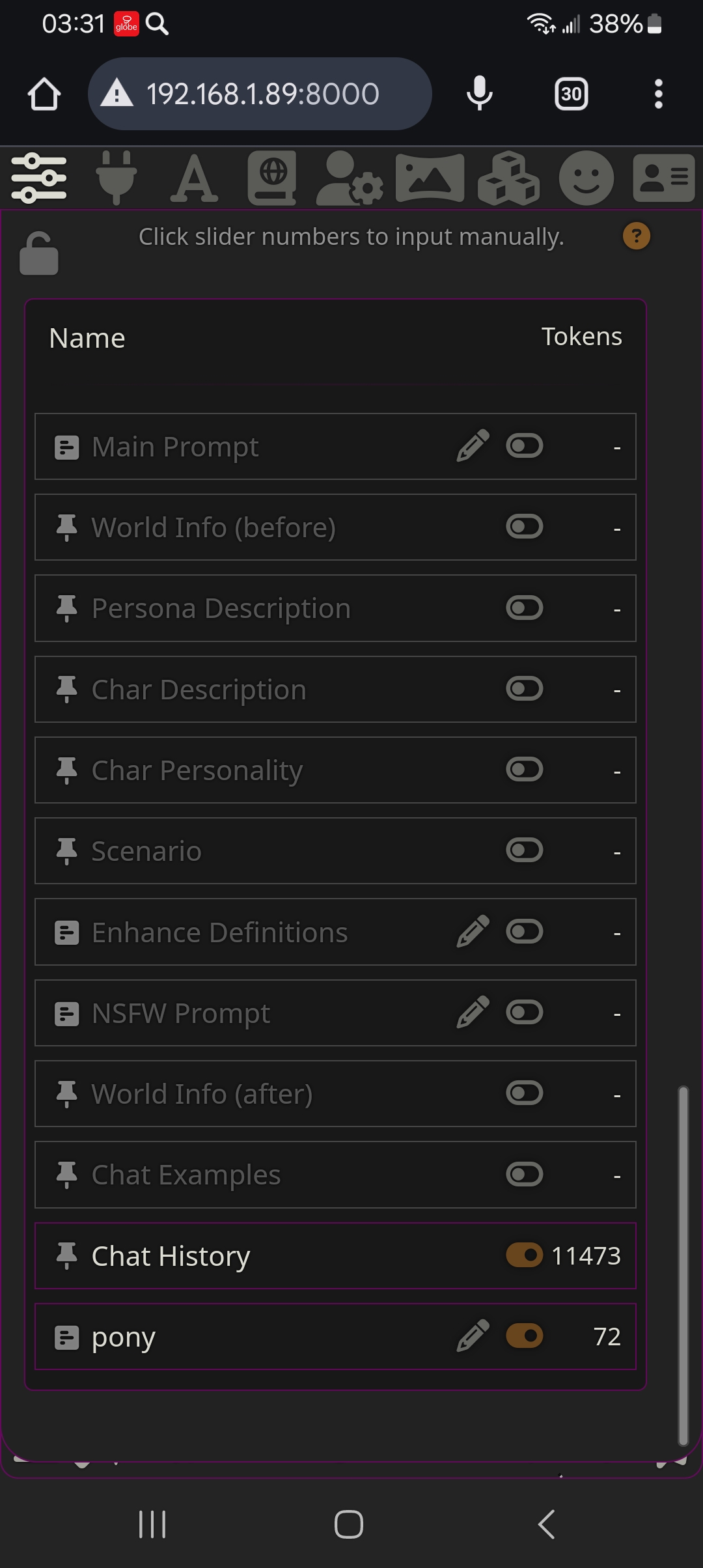Disable the Chat History toggle
703x1568 pixels.
click(525, 1255)
